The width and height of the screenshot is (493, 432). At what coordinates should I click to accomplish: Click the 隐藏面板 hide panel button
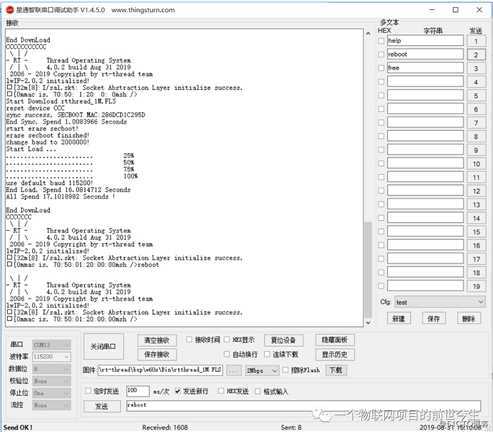(334, 340)
